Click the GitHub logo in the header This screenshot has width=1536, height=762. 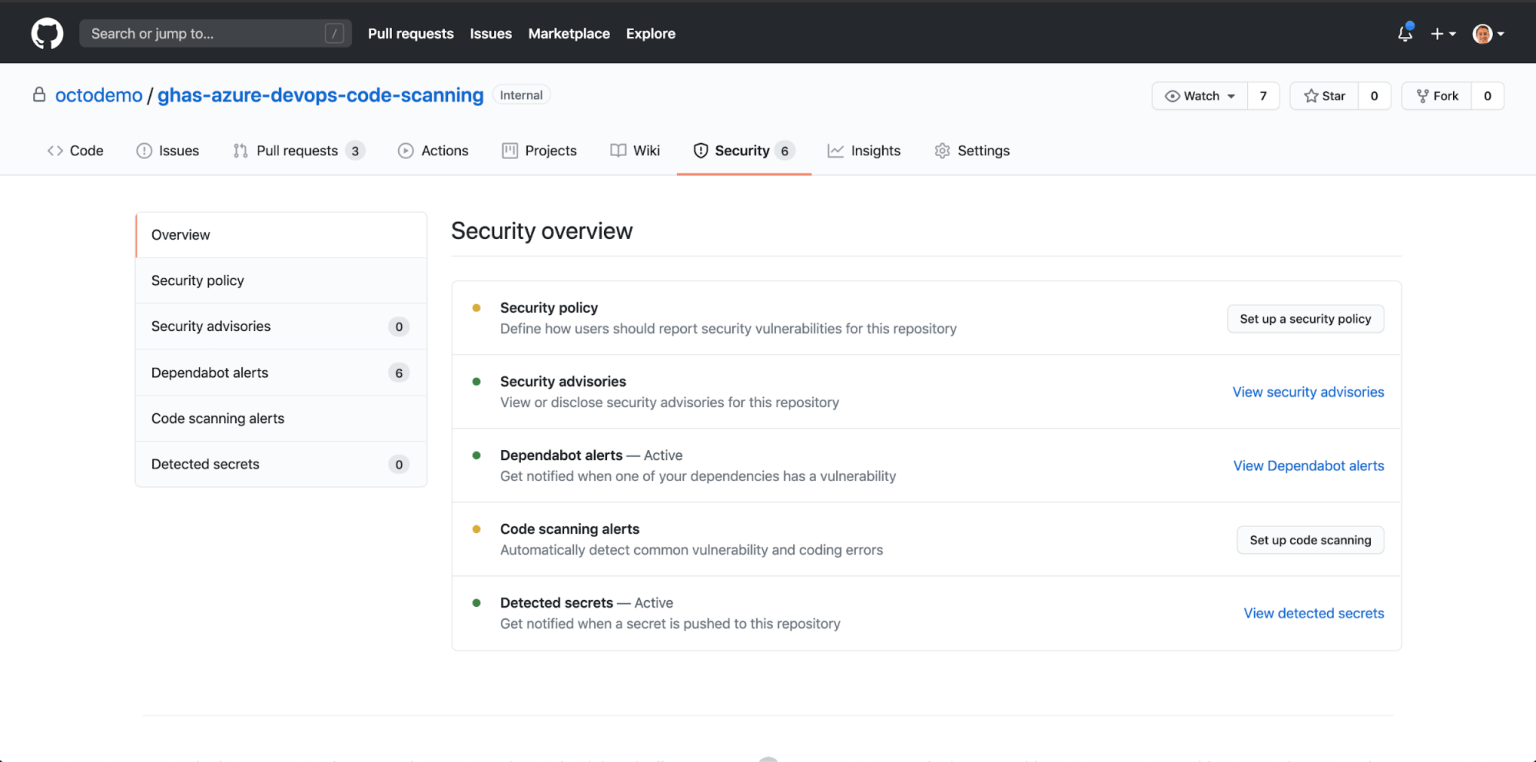47,32
